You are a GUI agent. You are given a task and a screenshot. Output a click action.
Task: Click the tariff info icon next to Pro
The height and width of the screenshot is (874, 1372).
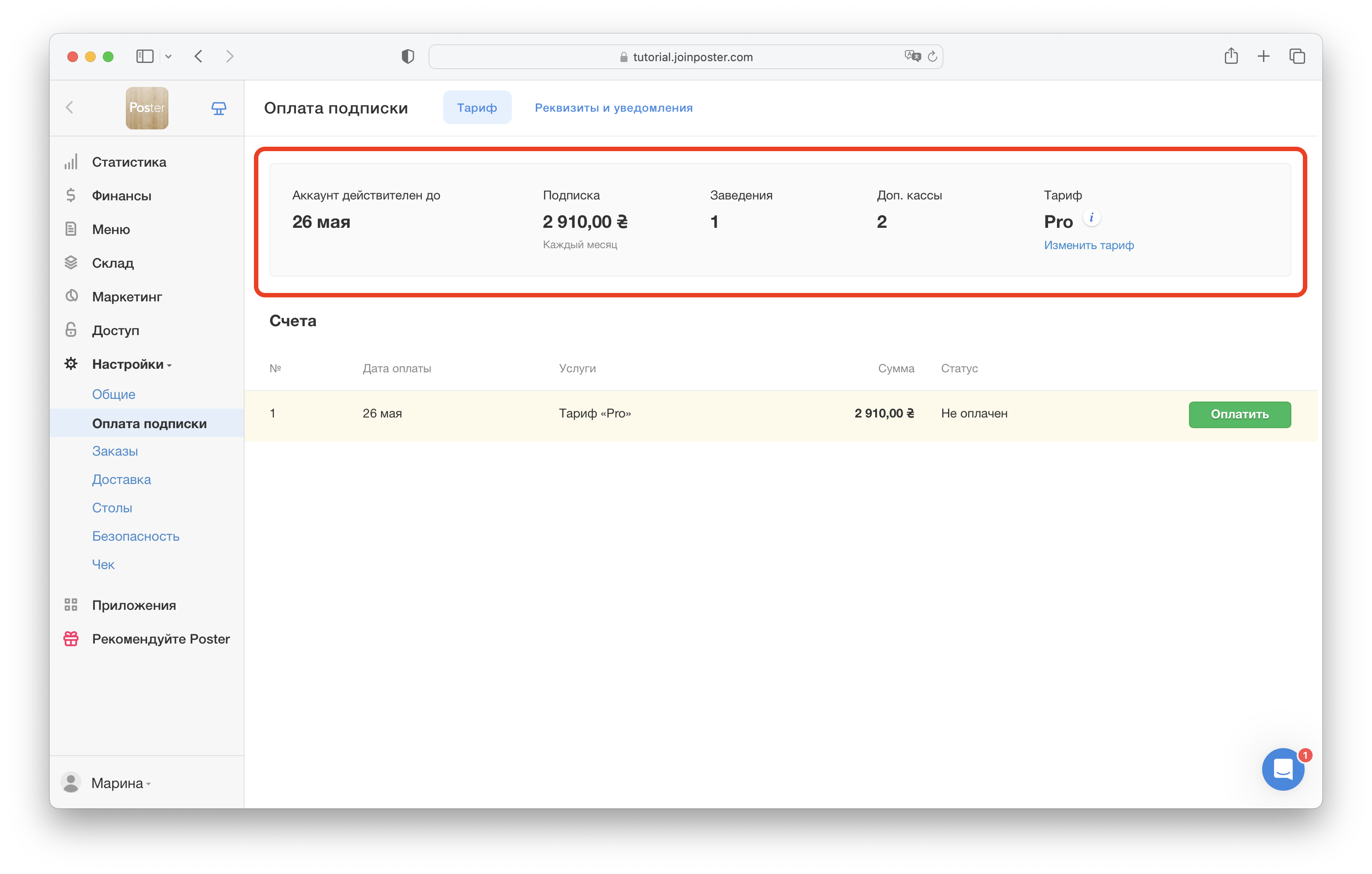(x=1091, y=218)
